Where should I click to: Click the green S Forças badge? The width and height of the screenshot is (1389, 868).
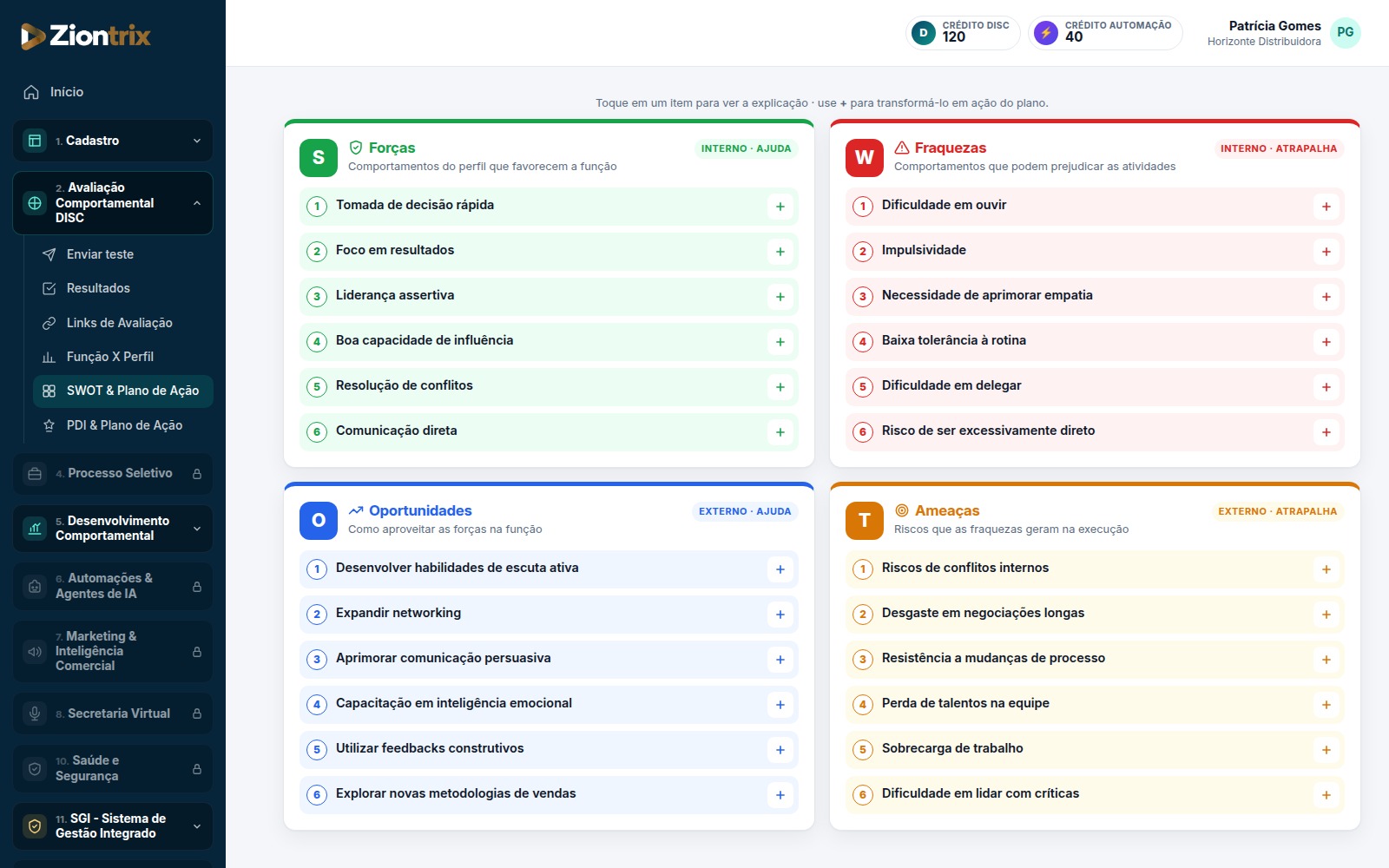click(x=319, y=157)
